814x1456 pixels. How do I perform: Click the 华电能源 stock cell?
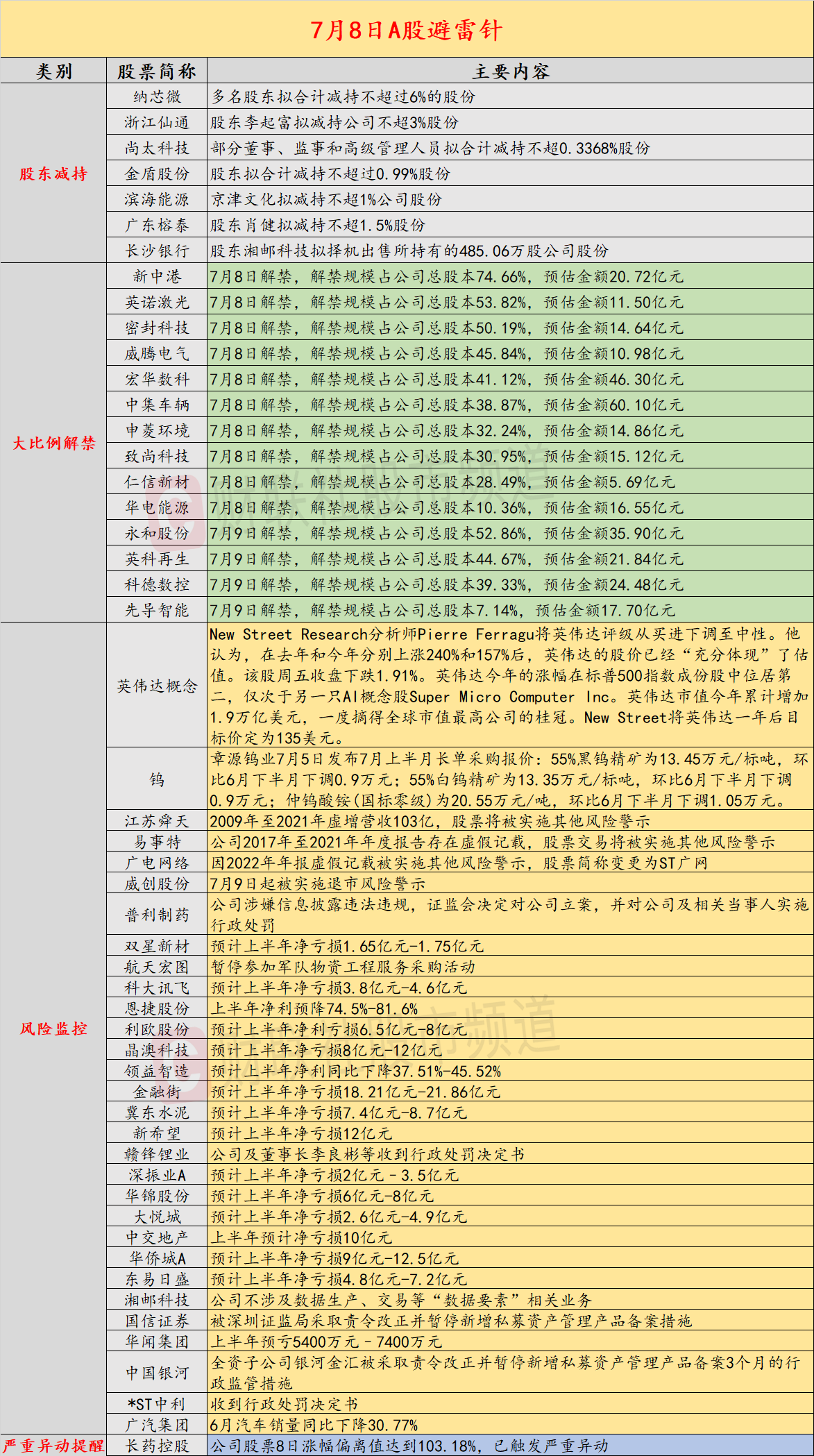pyautogui.click(x=157, y=507)
